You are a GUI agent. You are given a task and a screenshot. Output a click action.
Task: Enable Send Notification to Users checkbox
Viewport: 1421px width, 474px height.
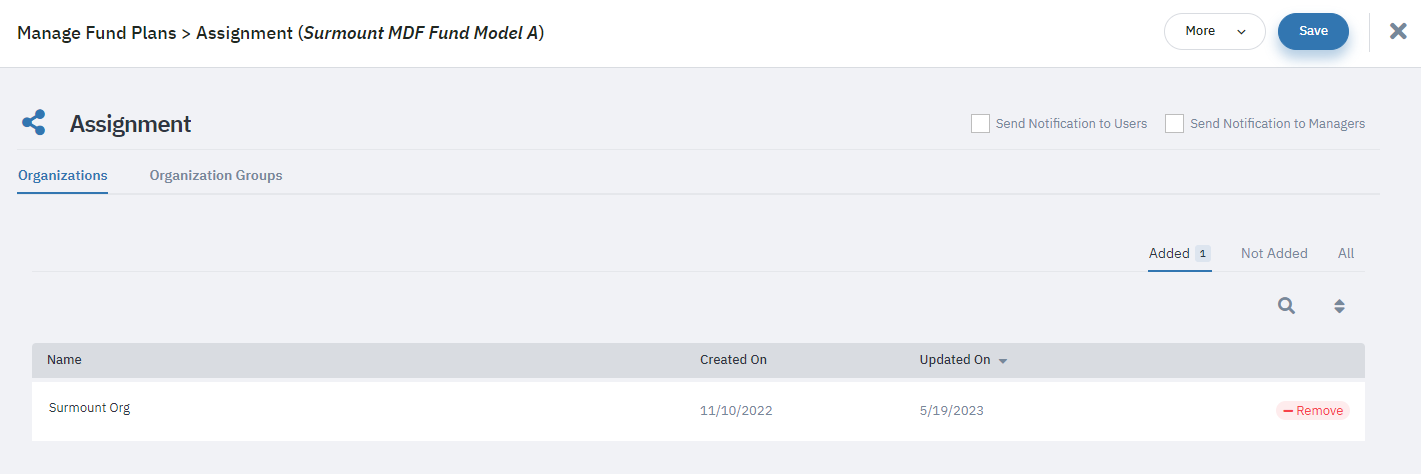pyautogui.click(x=980, y=123)
